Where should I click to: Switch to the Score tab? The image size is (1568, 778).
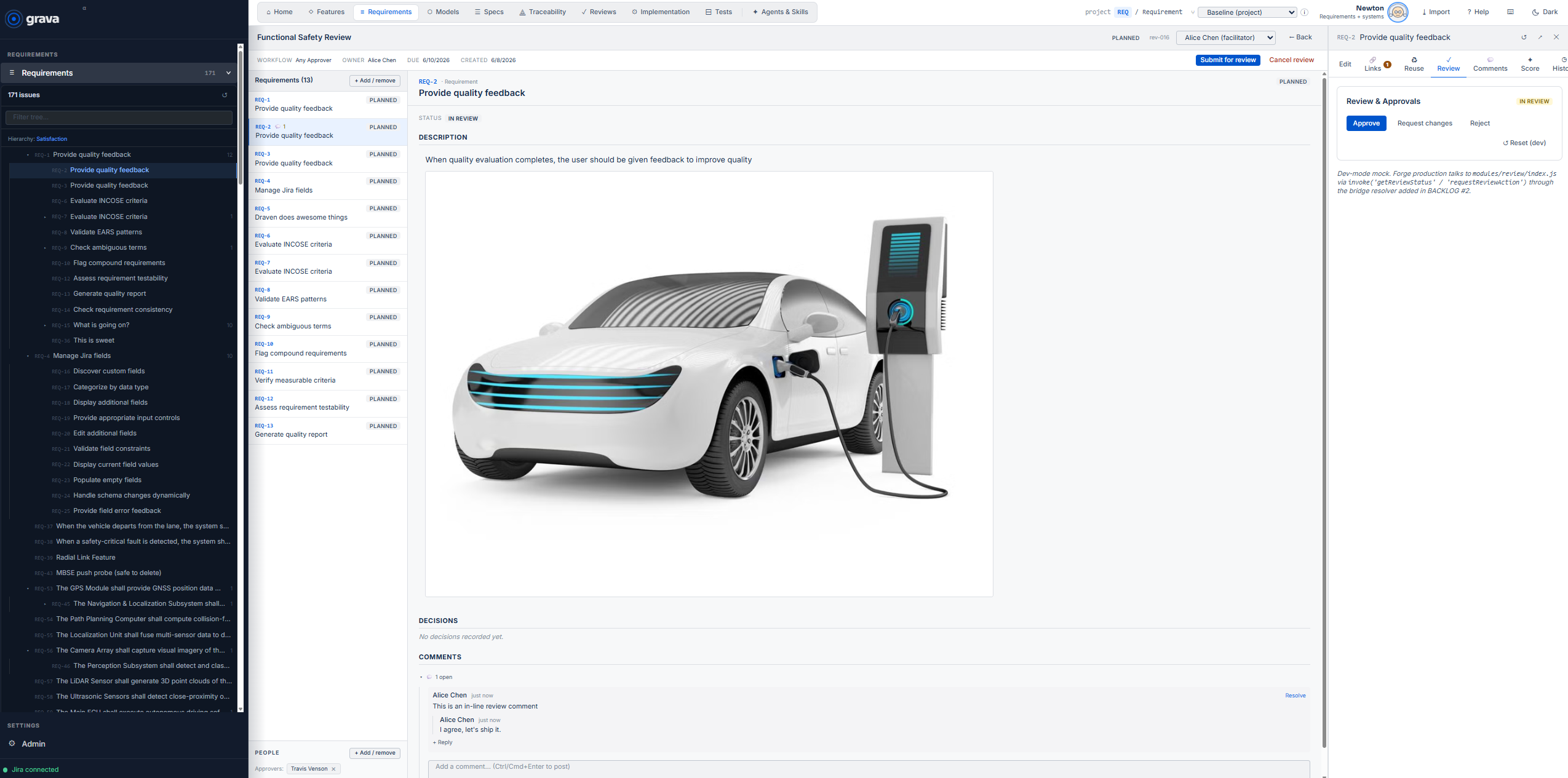click(x=1530, y=64)
